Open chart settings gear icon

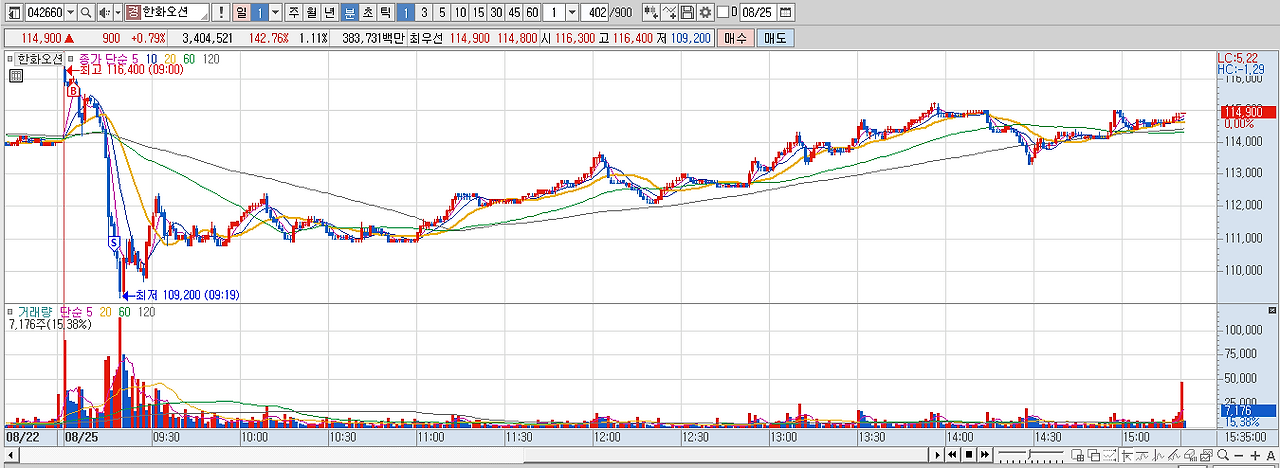(x=705, y=12)
